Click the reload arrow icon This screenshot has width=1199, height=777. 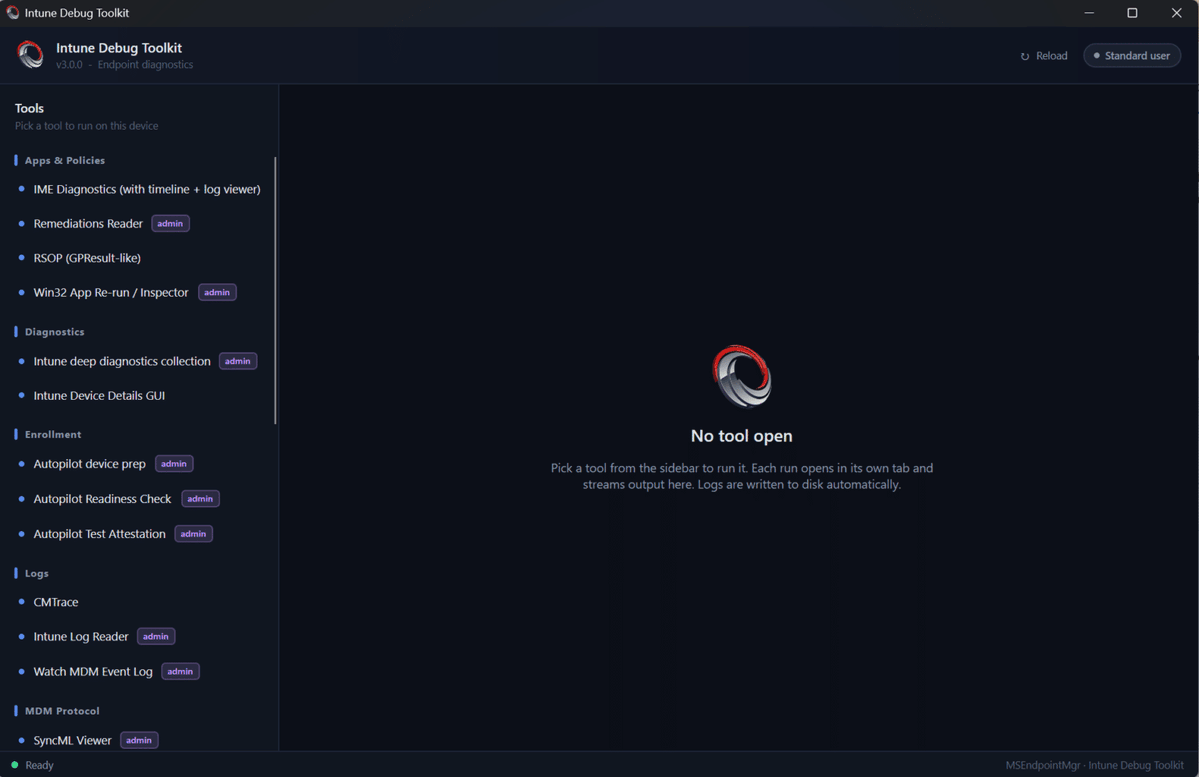[x=1025, y=57]
